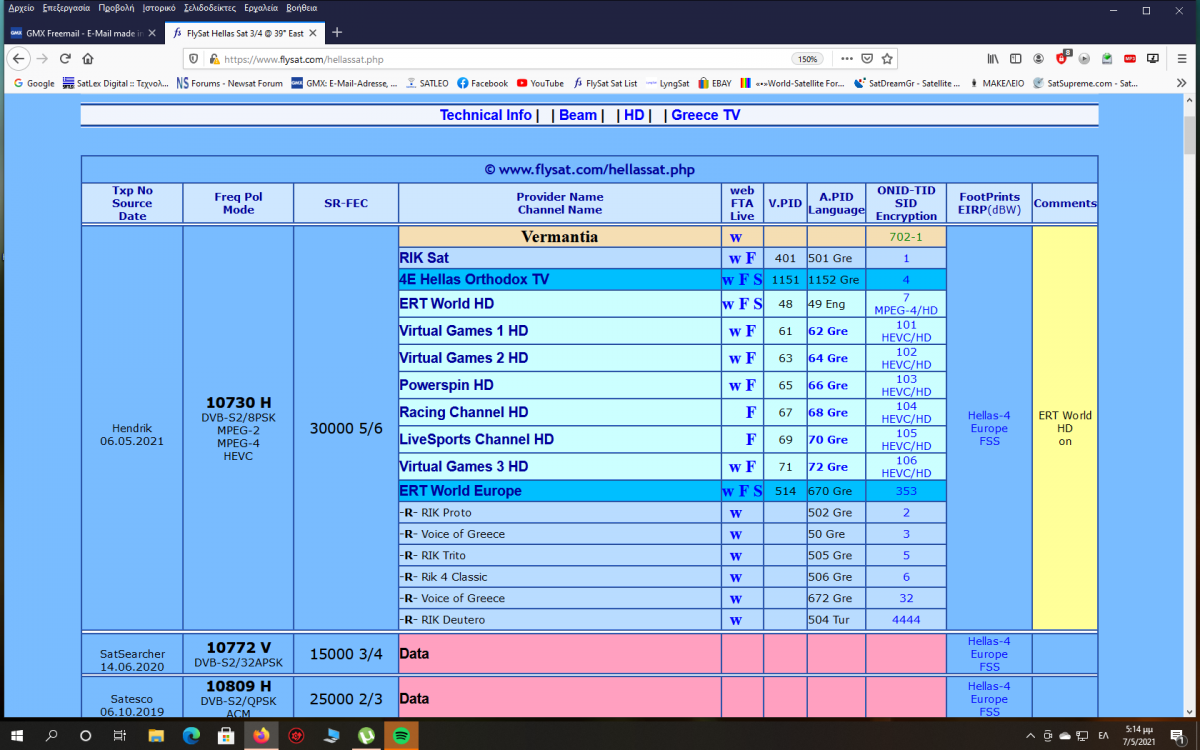Open the Επεξεργασία menu

66,8
